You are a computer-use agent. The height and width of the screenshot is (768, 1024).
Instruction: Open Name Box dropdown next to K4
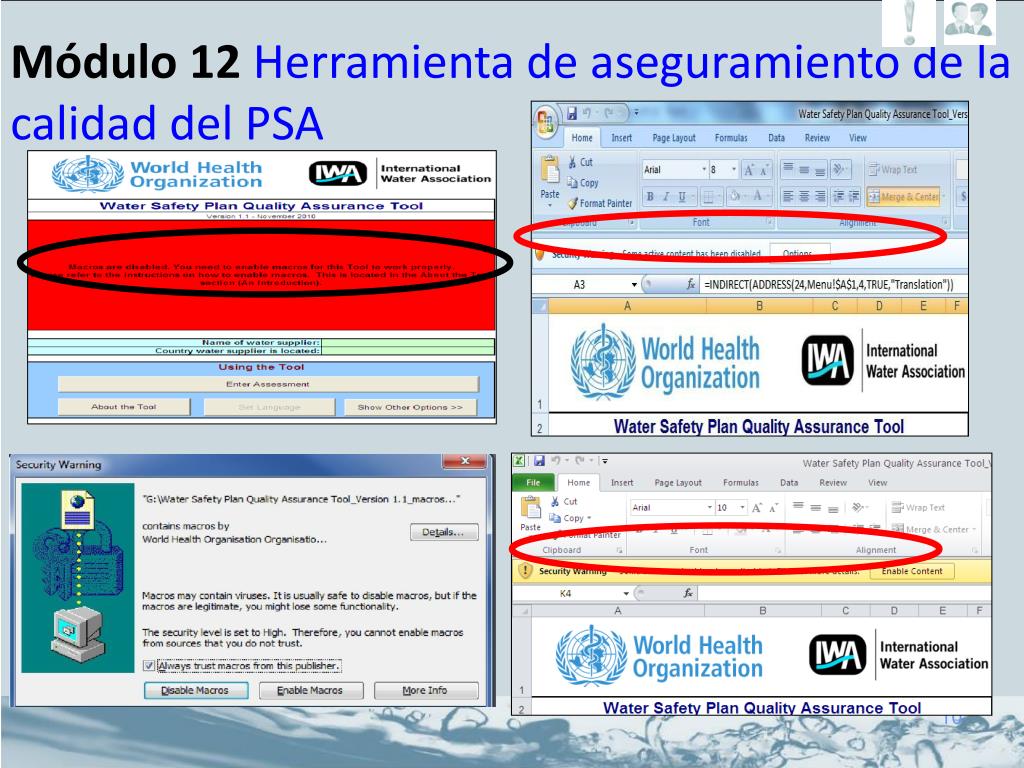[626, 594]
